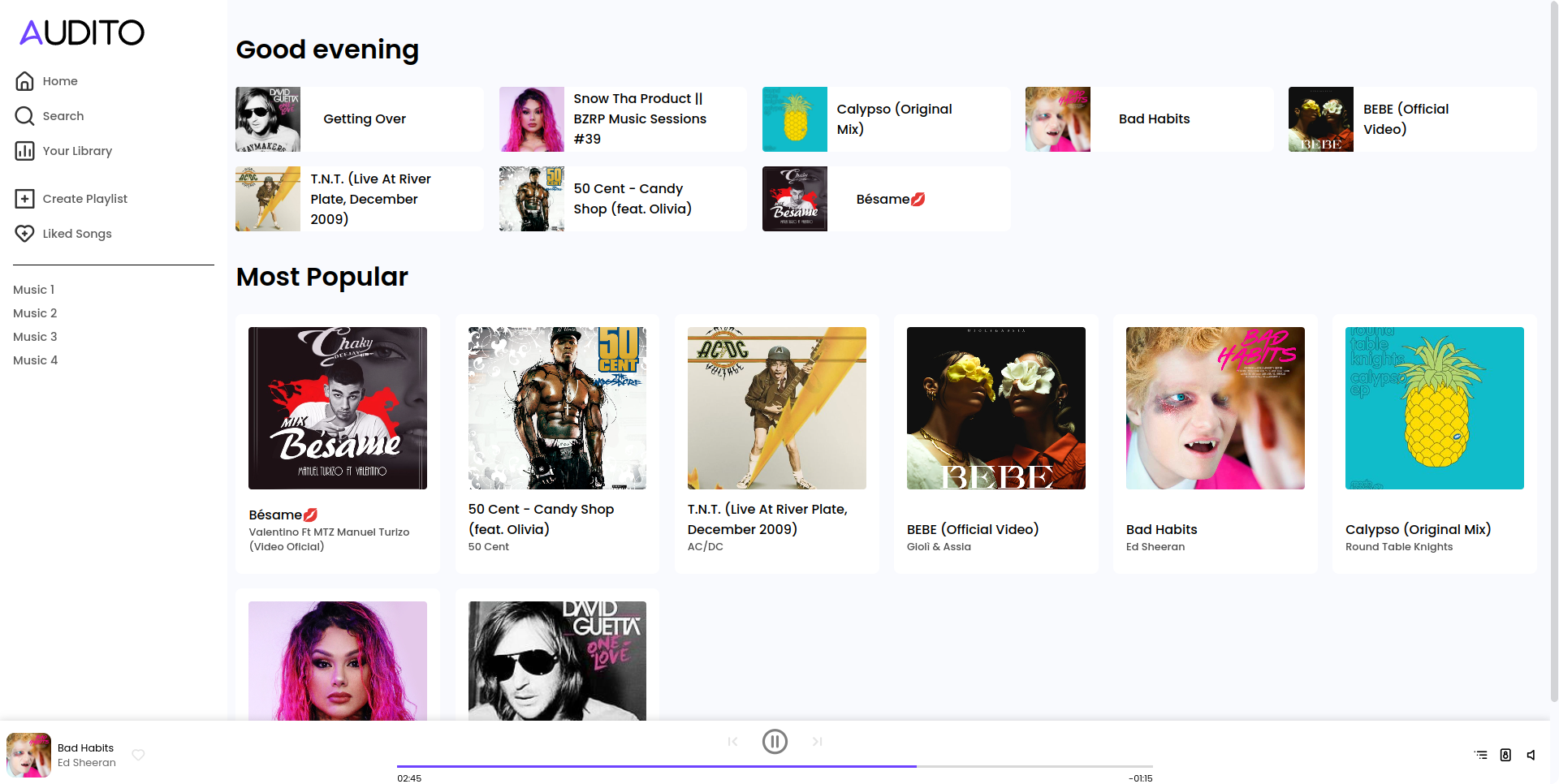This screenshot has height=784, width=1559.
Task: Click the Create Playlist label
Action: tap(85, 199)
